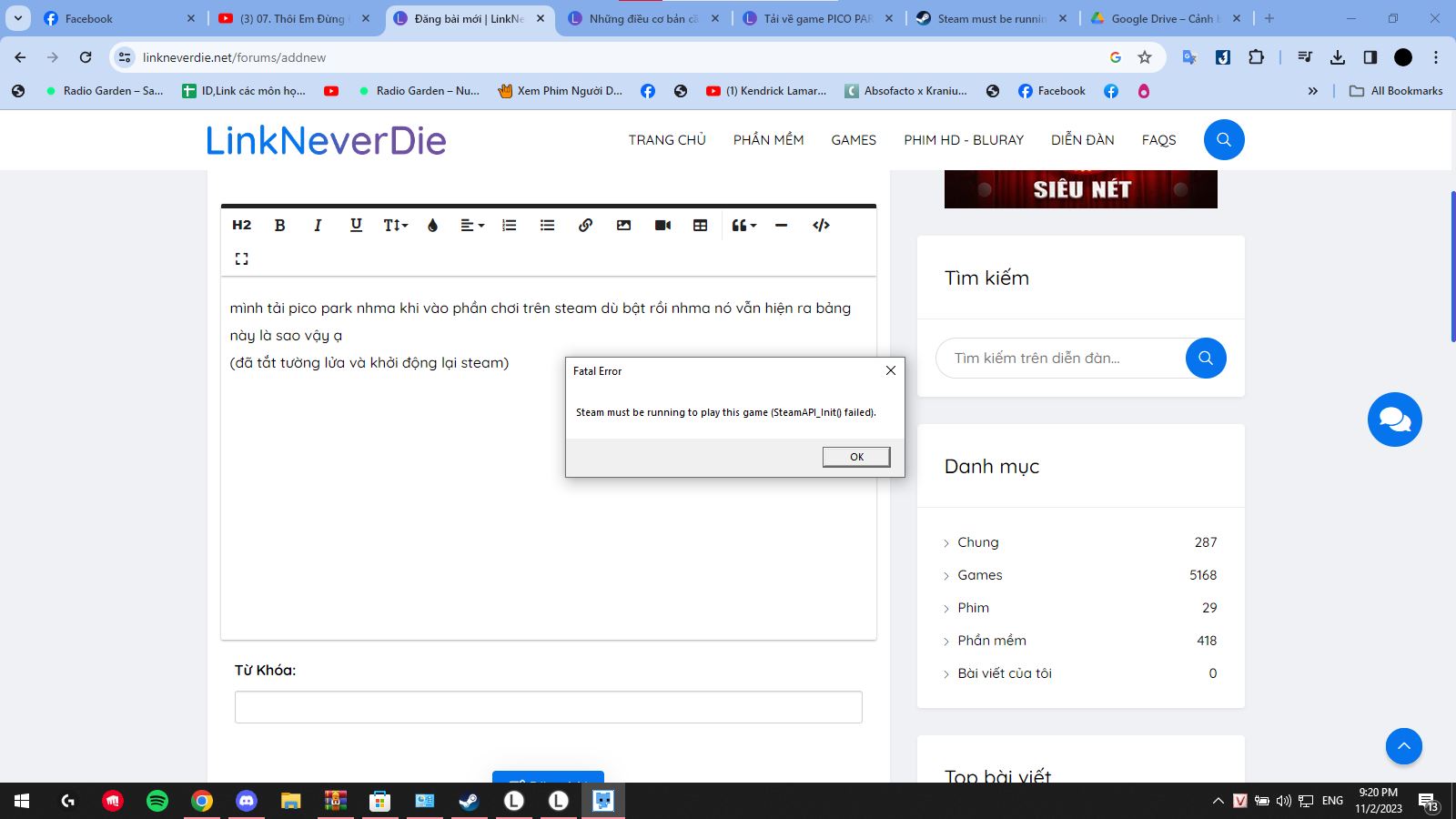Pick a text color with the droplet icon
The height and width of the screenshot is (819, 1456).
432,226
